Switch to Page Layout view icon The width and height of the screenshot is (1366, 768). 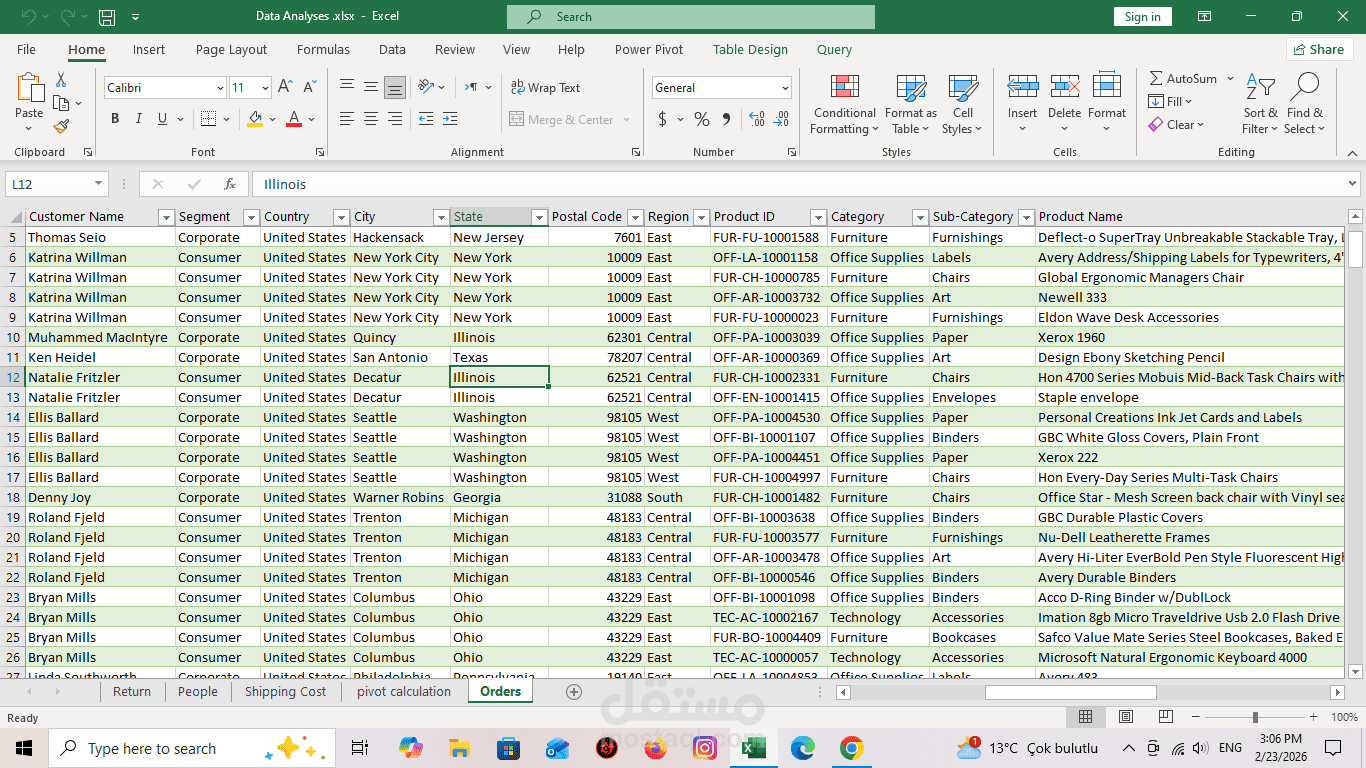click(x=1126, y=717)
